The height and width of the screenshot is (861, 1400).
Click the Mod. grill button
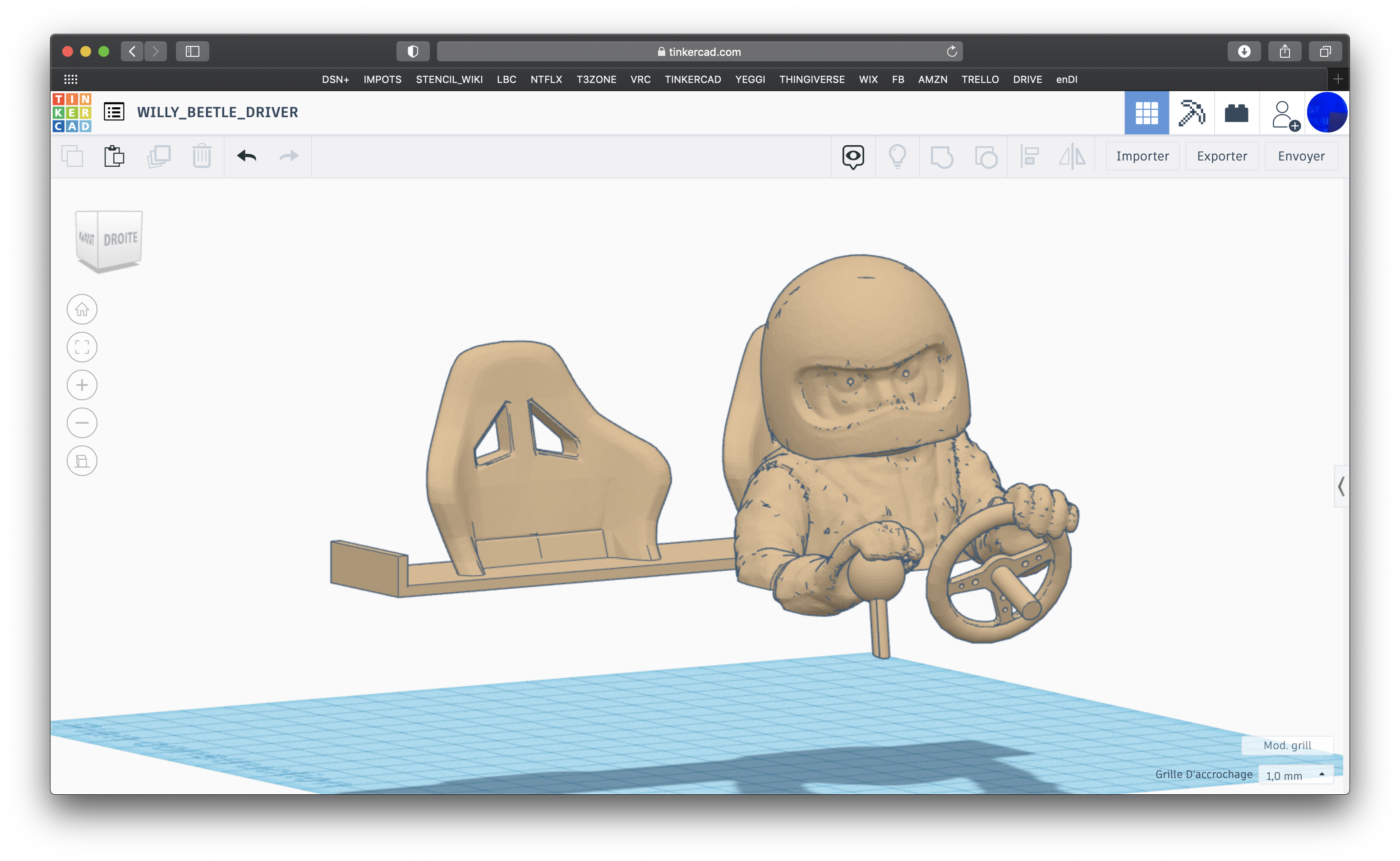[1287, 745]
